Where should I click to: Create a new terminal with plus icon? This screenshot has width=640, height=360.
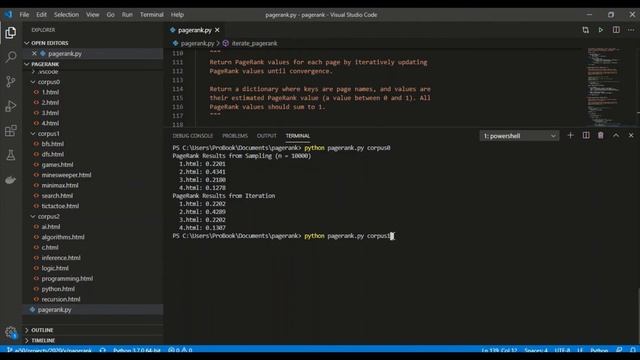(x=570, y=136)
